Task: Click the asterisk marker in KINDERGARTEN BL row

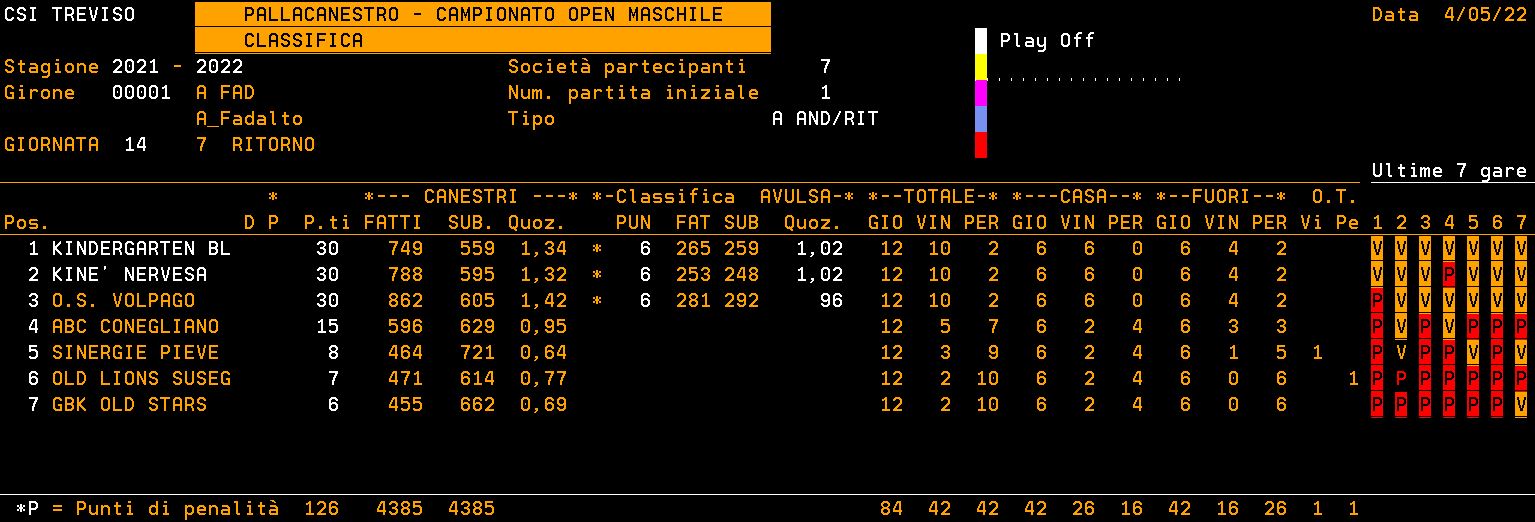Action: [597, 249]
